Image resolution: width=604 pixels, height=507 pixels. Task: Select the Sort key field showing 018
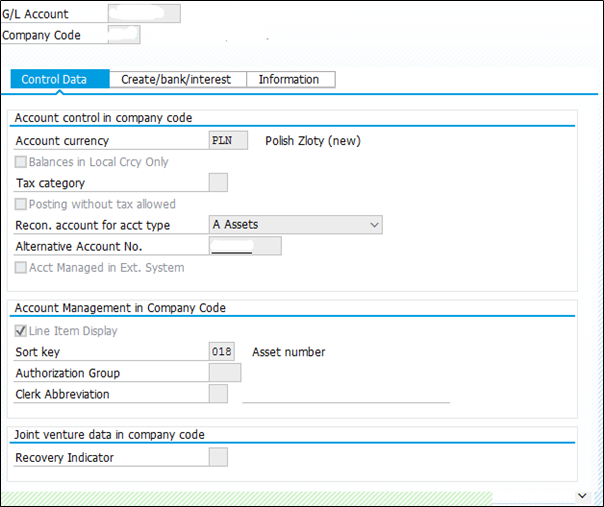tap(221, 351)
